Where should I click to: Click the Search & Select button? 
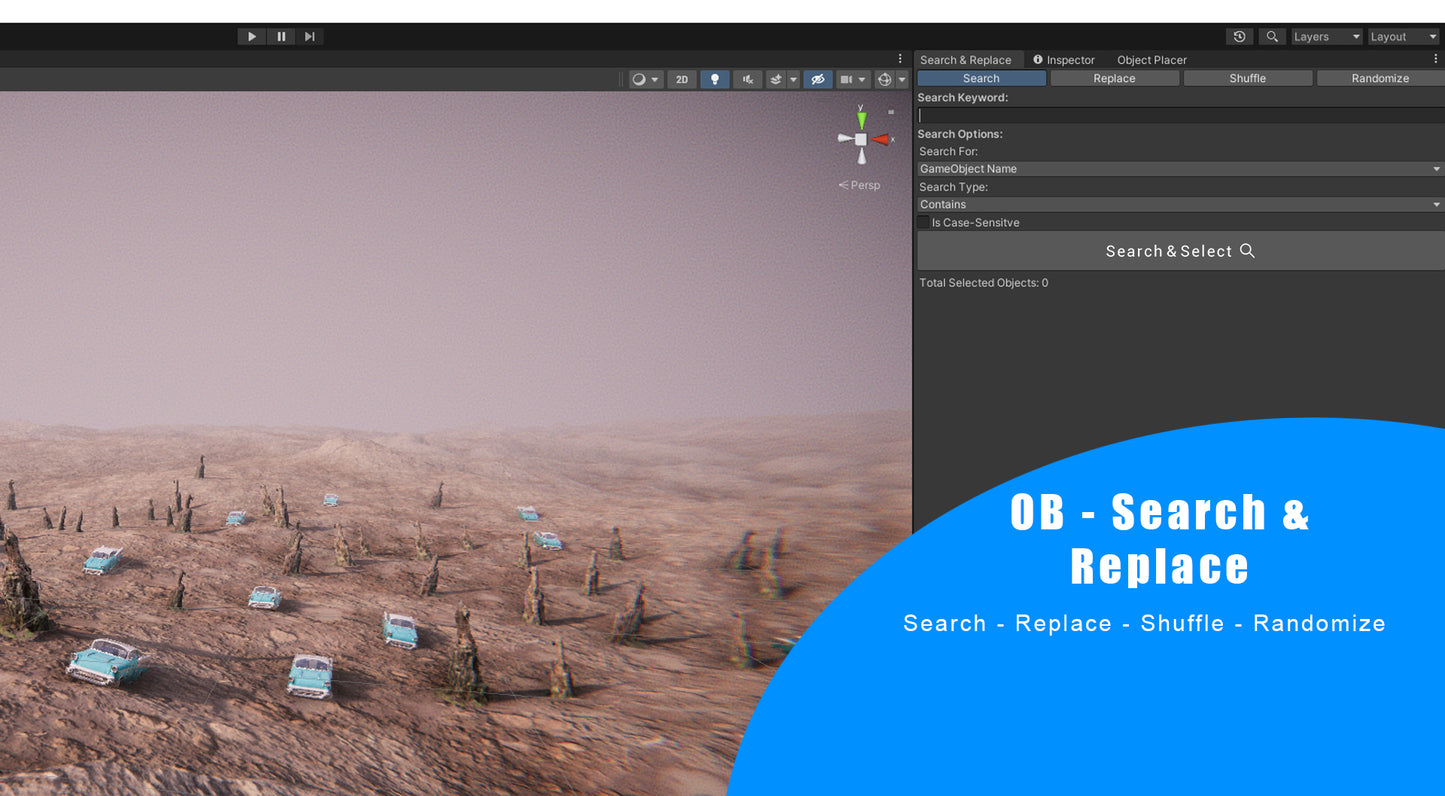click(x=1180, y=251)
